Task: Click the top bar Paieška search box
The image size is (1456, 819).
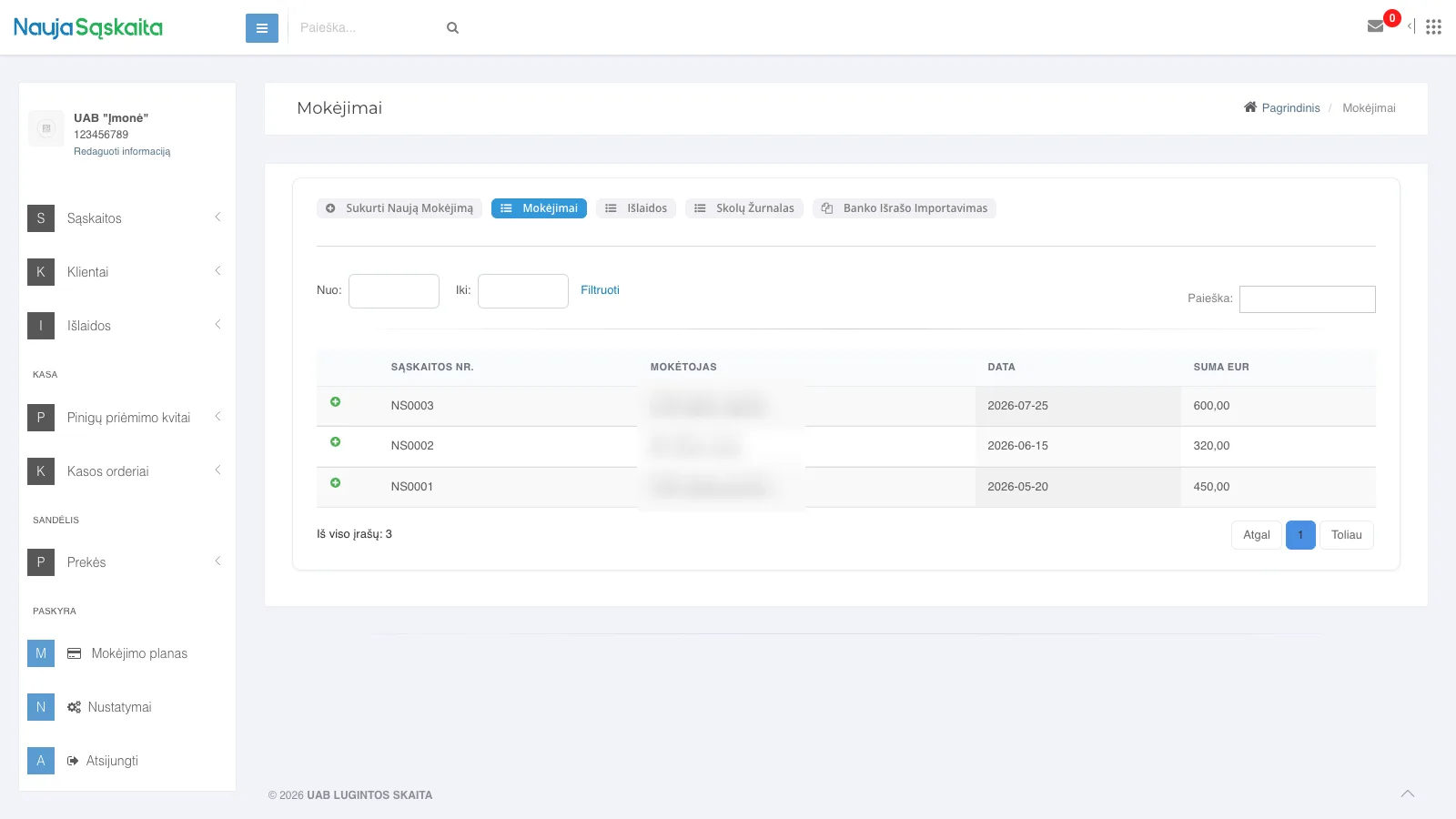Action: tap(369, 28)
